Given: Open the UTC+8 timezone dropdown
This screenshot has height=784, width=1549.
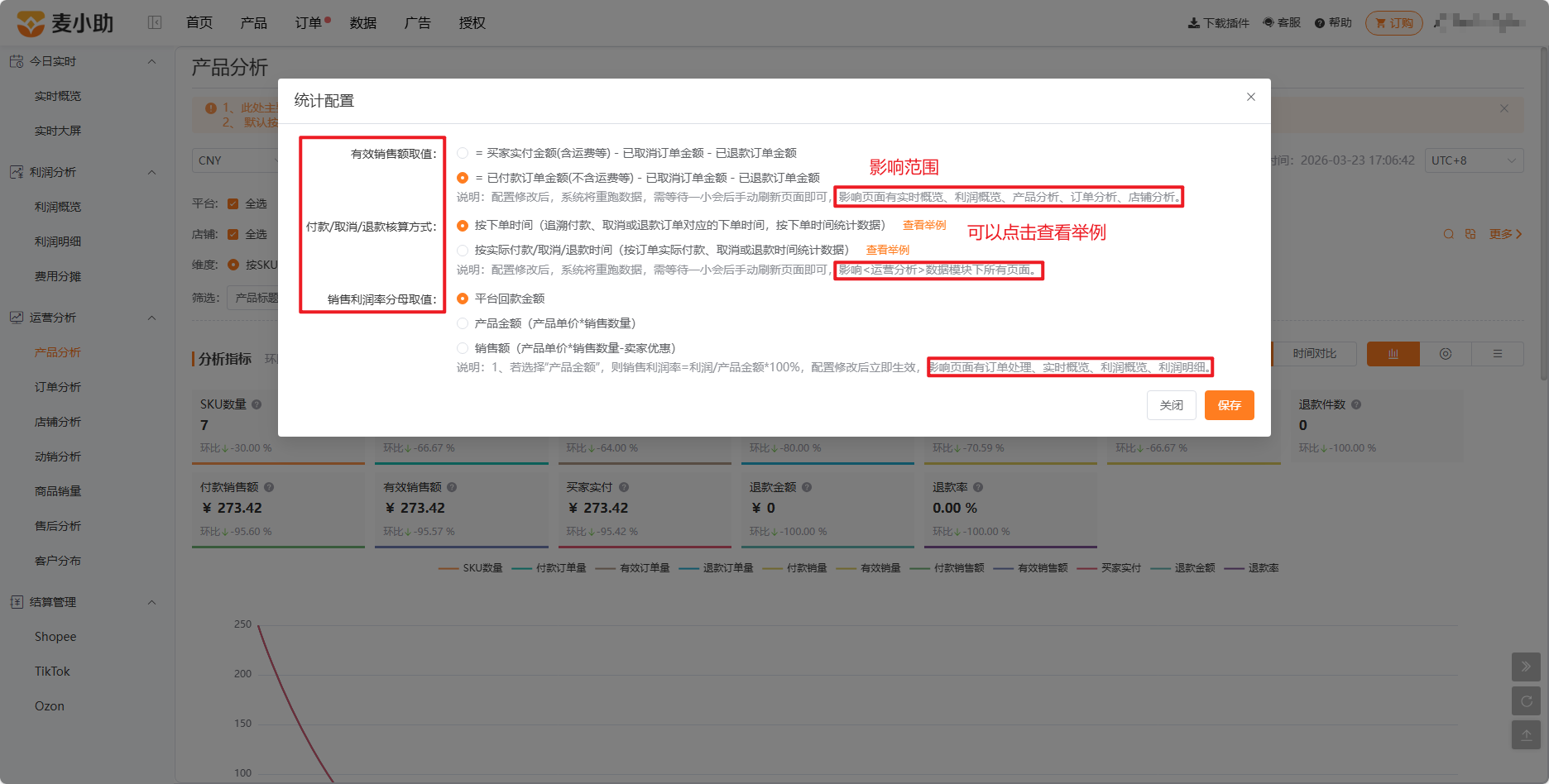Looking at the screenshot, I should 1475,160.
